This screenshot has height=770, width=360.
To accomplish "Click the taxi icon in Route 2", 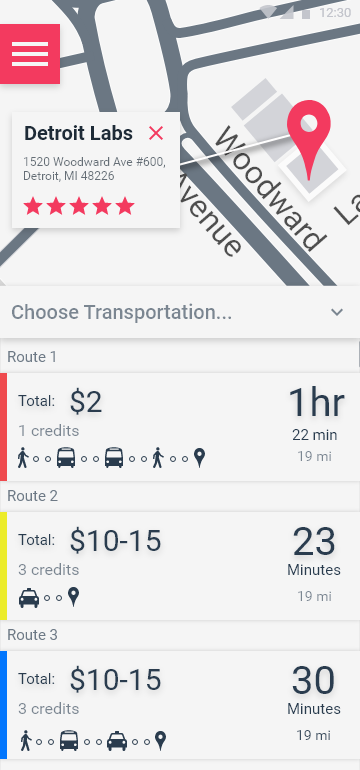I will pyautogui.click(x=29, y=598).
